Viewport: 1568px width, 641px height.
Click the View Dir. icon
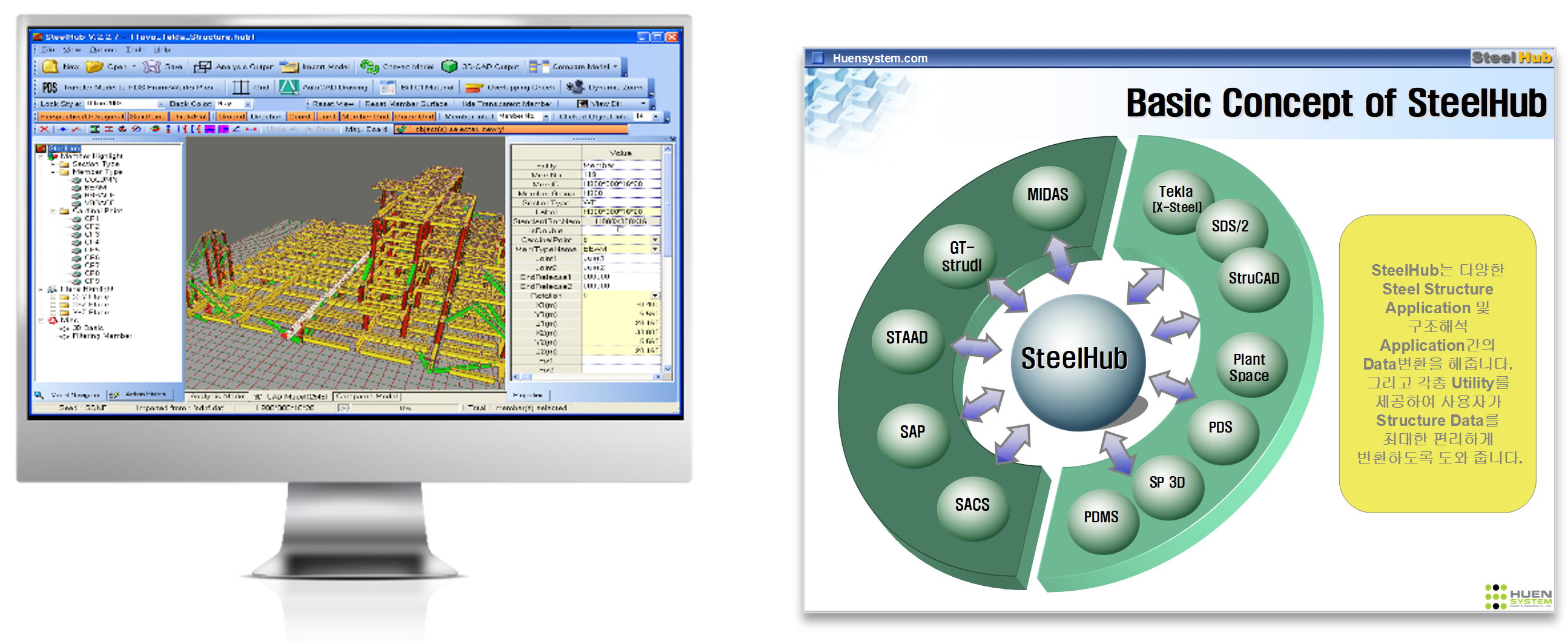(x=582, y=104)
